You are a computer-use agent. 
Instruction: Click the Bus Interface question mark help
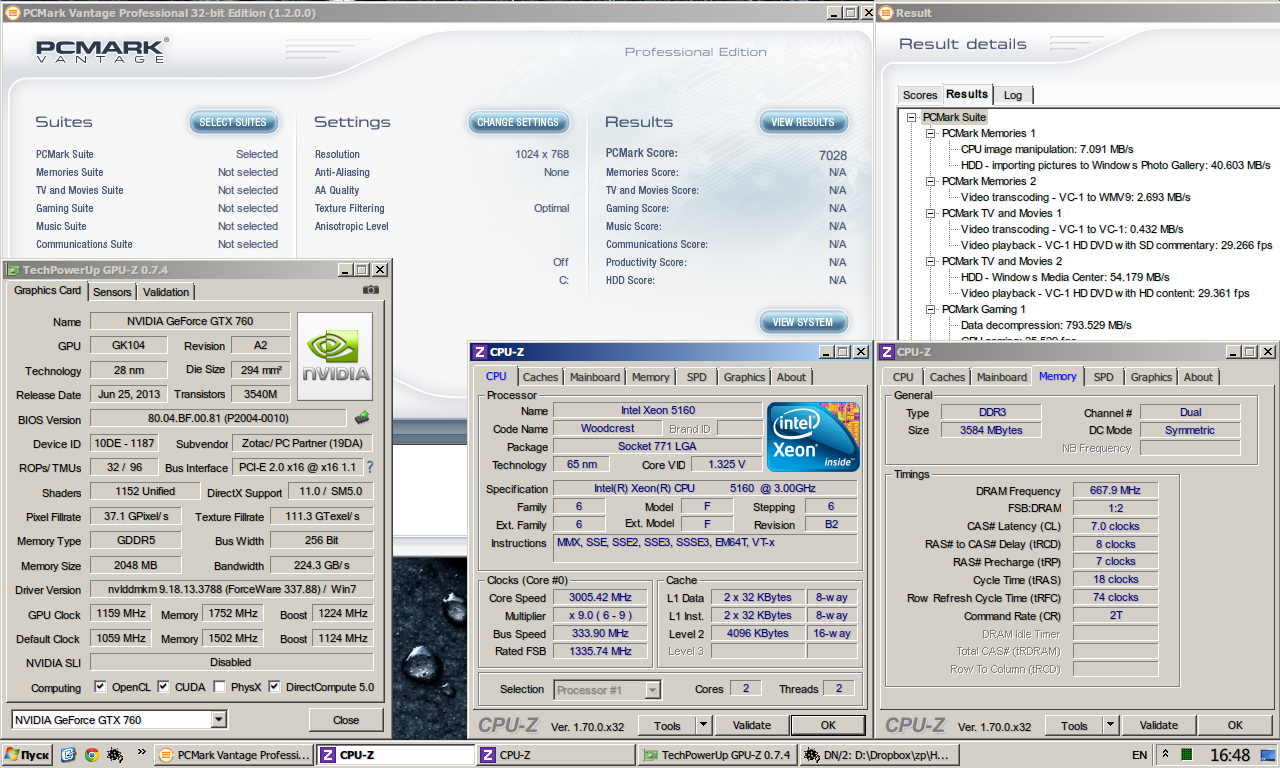coord(370,467)
